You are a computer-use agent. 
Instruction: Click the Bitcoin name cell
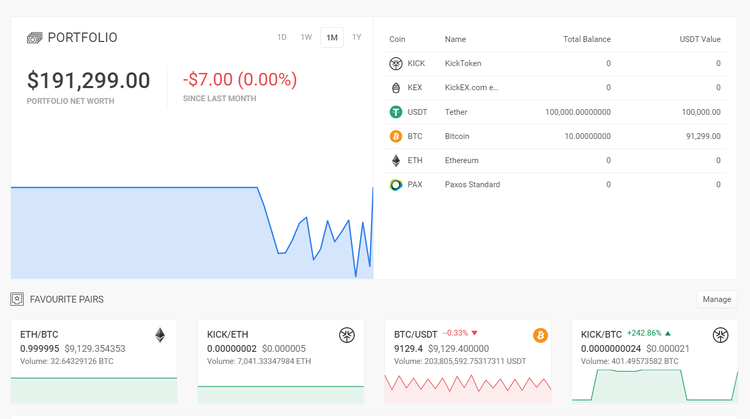457,136
